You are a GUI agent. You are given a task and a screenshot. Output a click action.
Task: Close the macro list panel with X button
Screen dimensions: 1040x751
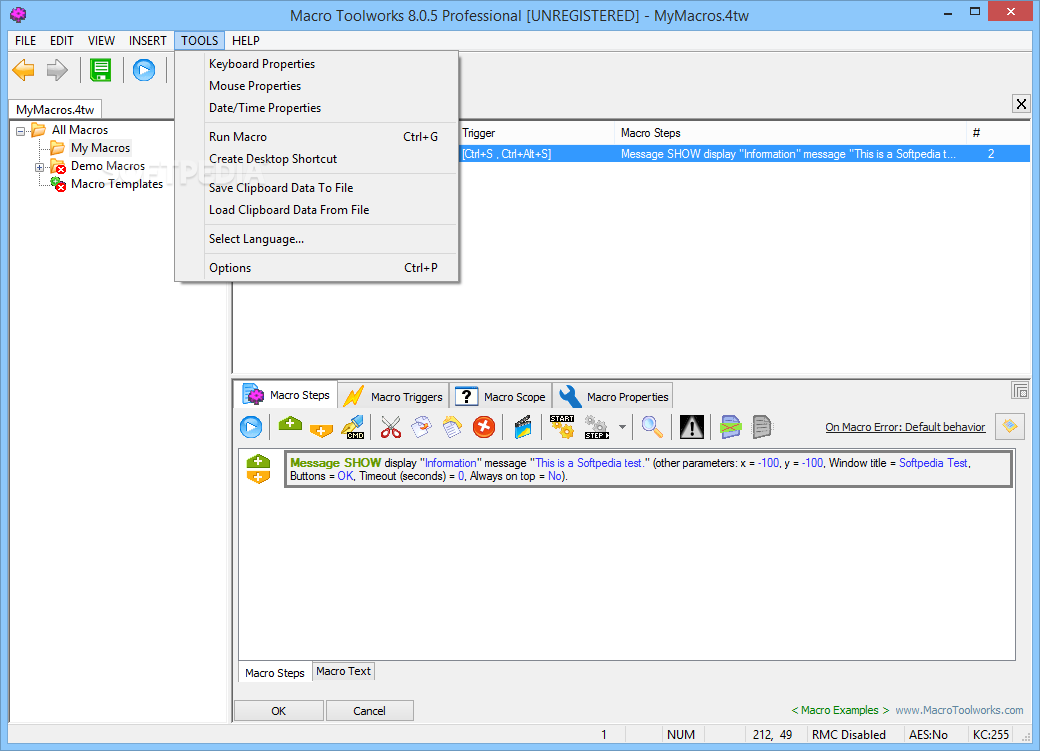point(1021,103)
